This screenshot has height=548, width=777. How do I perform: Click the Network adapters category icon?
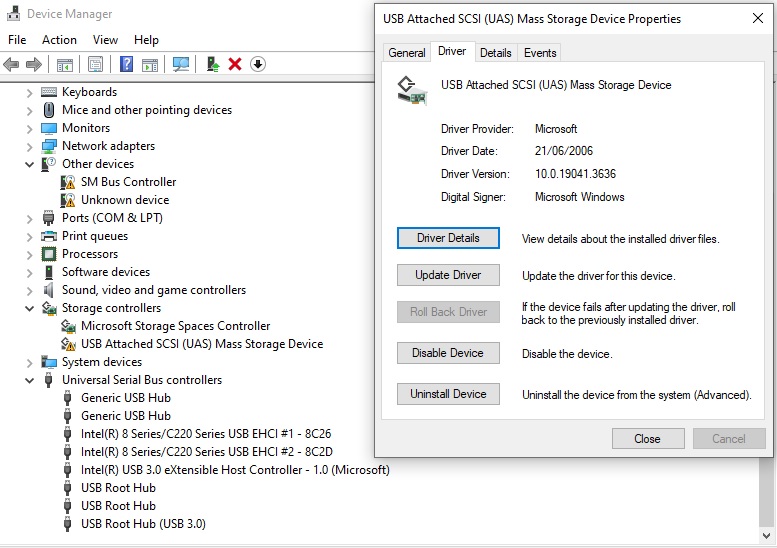[x=49, y=146]
